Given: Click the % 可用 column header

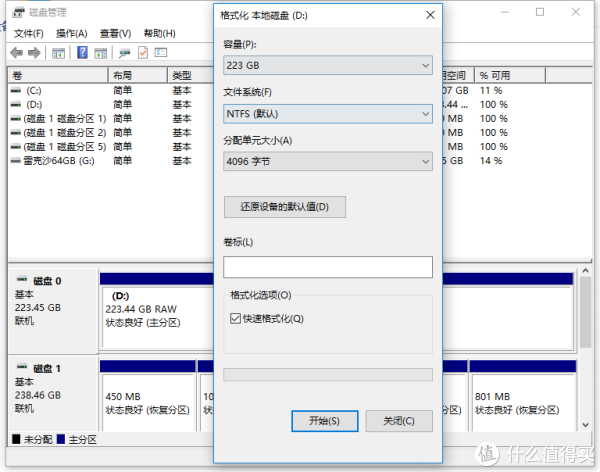Looking at the screenshot, I should pyautogui.click(x=510, y=75).
